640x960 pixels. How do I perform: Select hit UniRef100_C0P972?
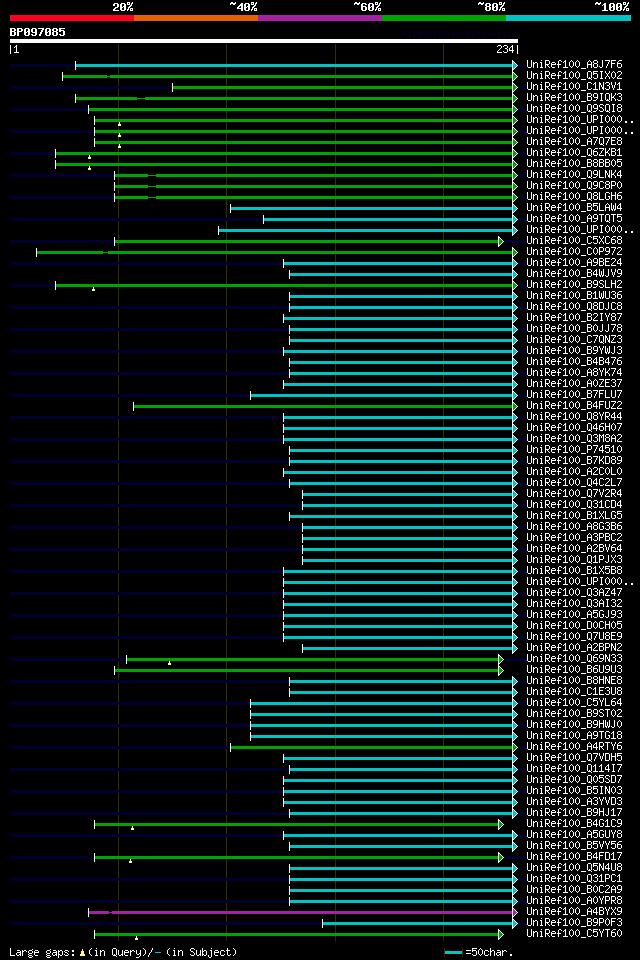574,252
